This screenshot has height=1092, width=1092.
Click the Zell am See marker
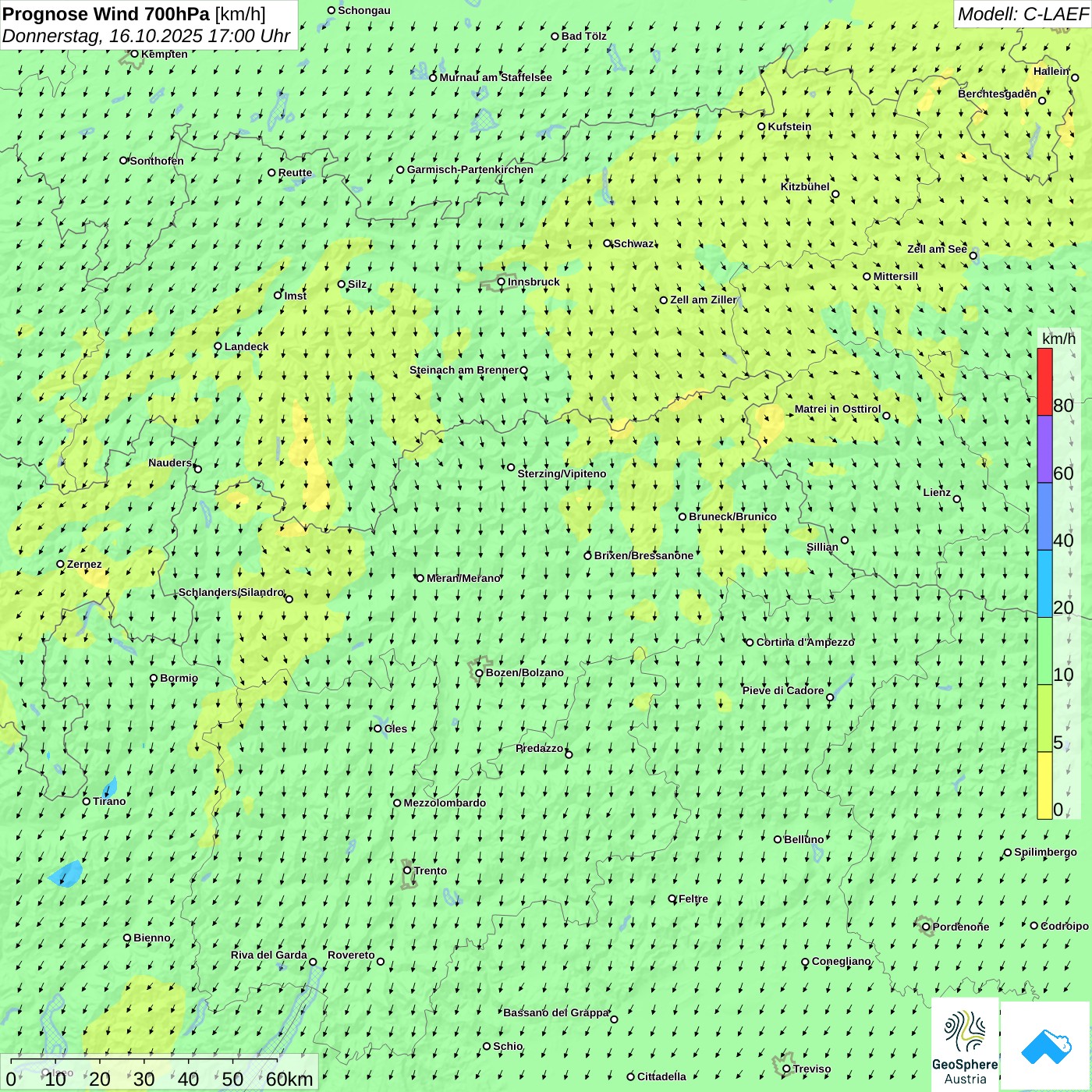pos(973,255)
